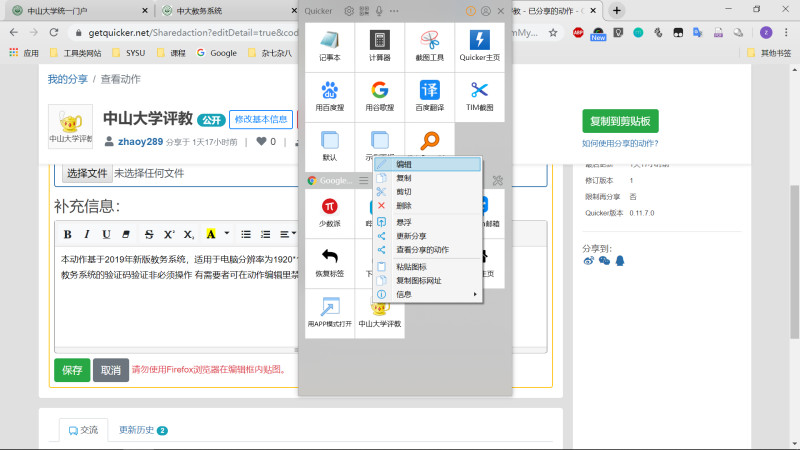
Task: Select 粘贴图标 in the context menu
Action: coord(428,267)
